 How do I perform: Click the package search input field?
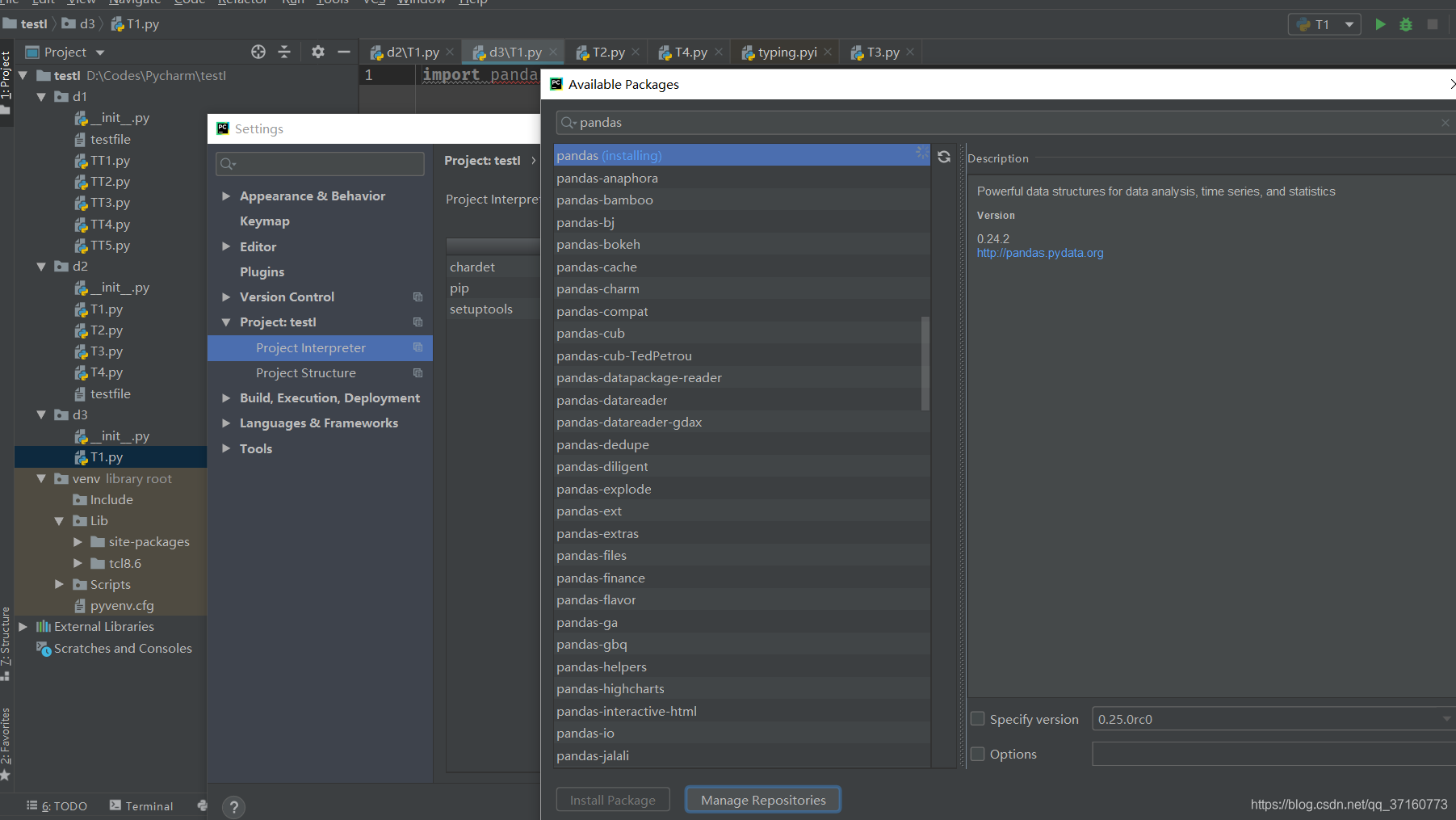pyautogui.click(x=1005, y=123)
